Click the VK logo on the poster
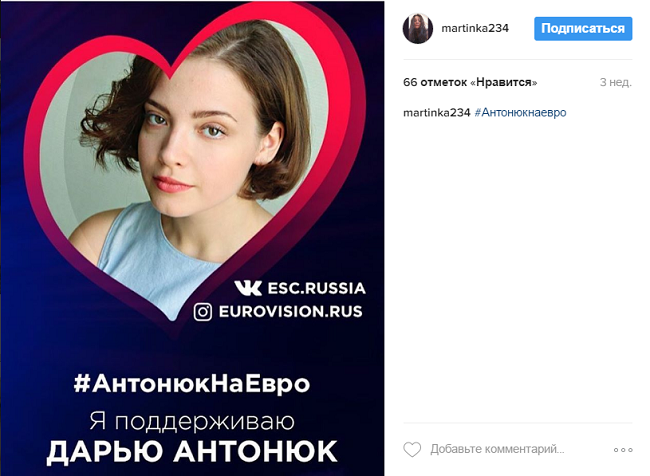This screenshot has width=650, height=476. tap(248, 288)
